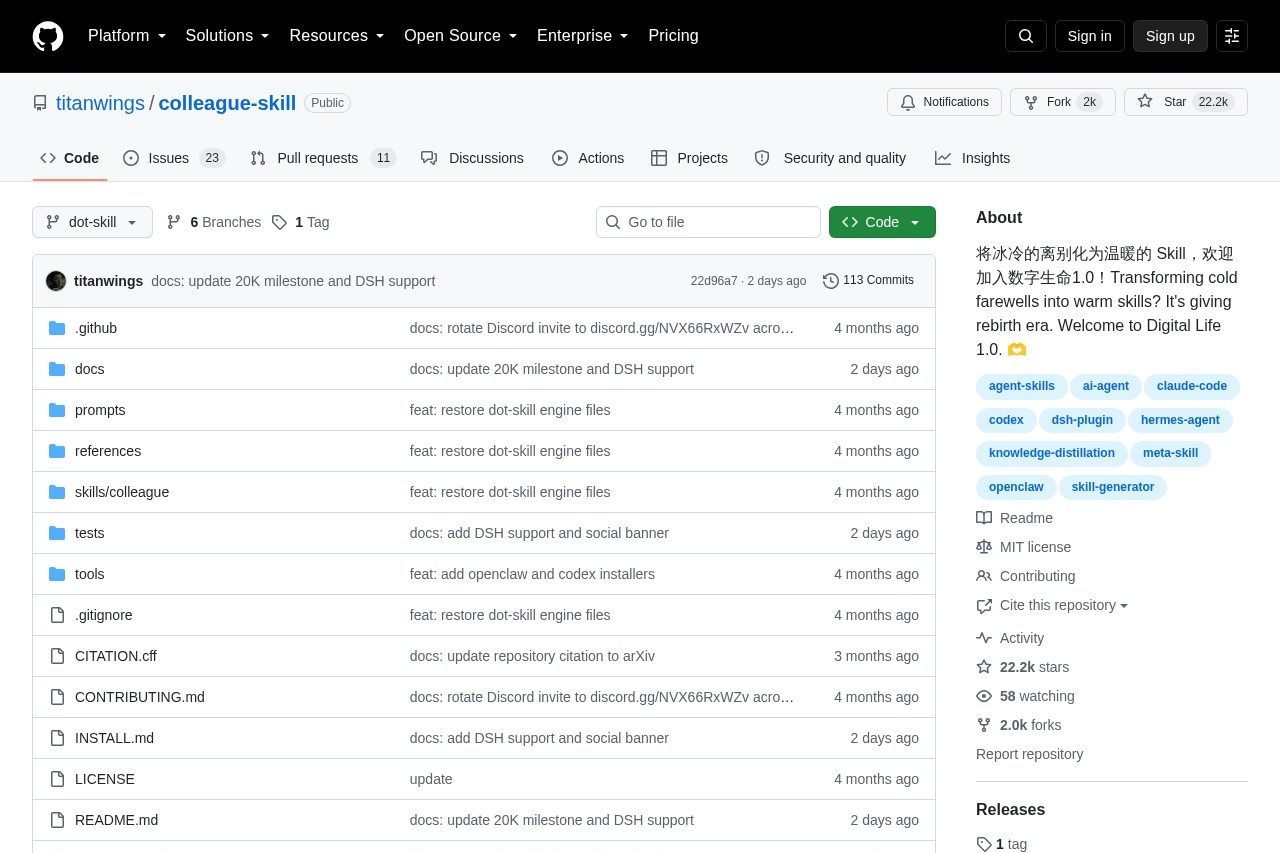This screenshot has height=853, width=1280.
Task: Click the commit history clock icon
Action: pos(831,281)
